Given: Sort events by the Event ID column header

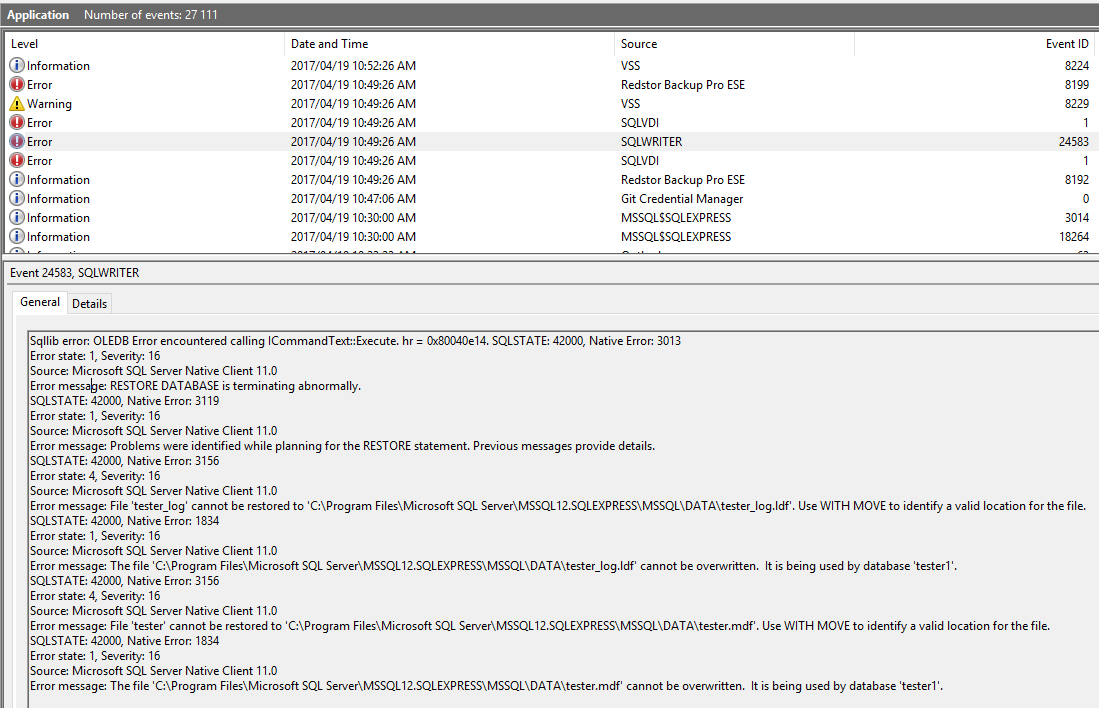Looking at the screenshot, I should [x=974, y=43].
